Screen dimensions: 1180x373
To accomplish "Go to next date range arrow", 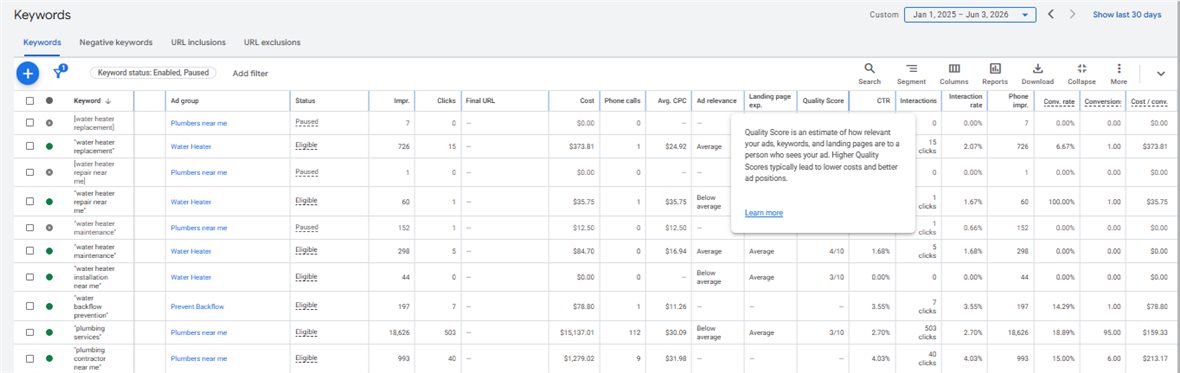I will (1072, 14).
